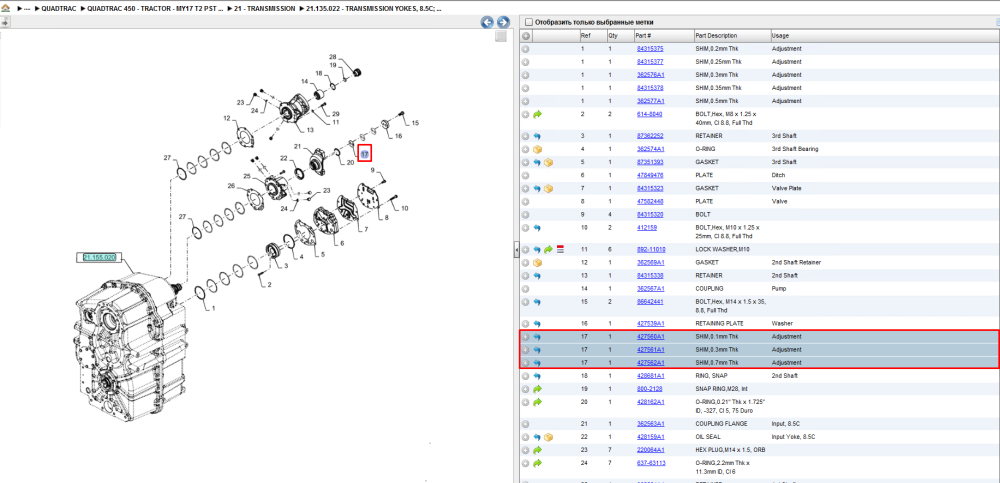The image size is (1000, 483).
Task: Click blue arrow icon on RING, SNAP row
Action: (x=537, y=376)
